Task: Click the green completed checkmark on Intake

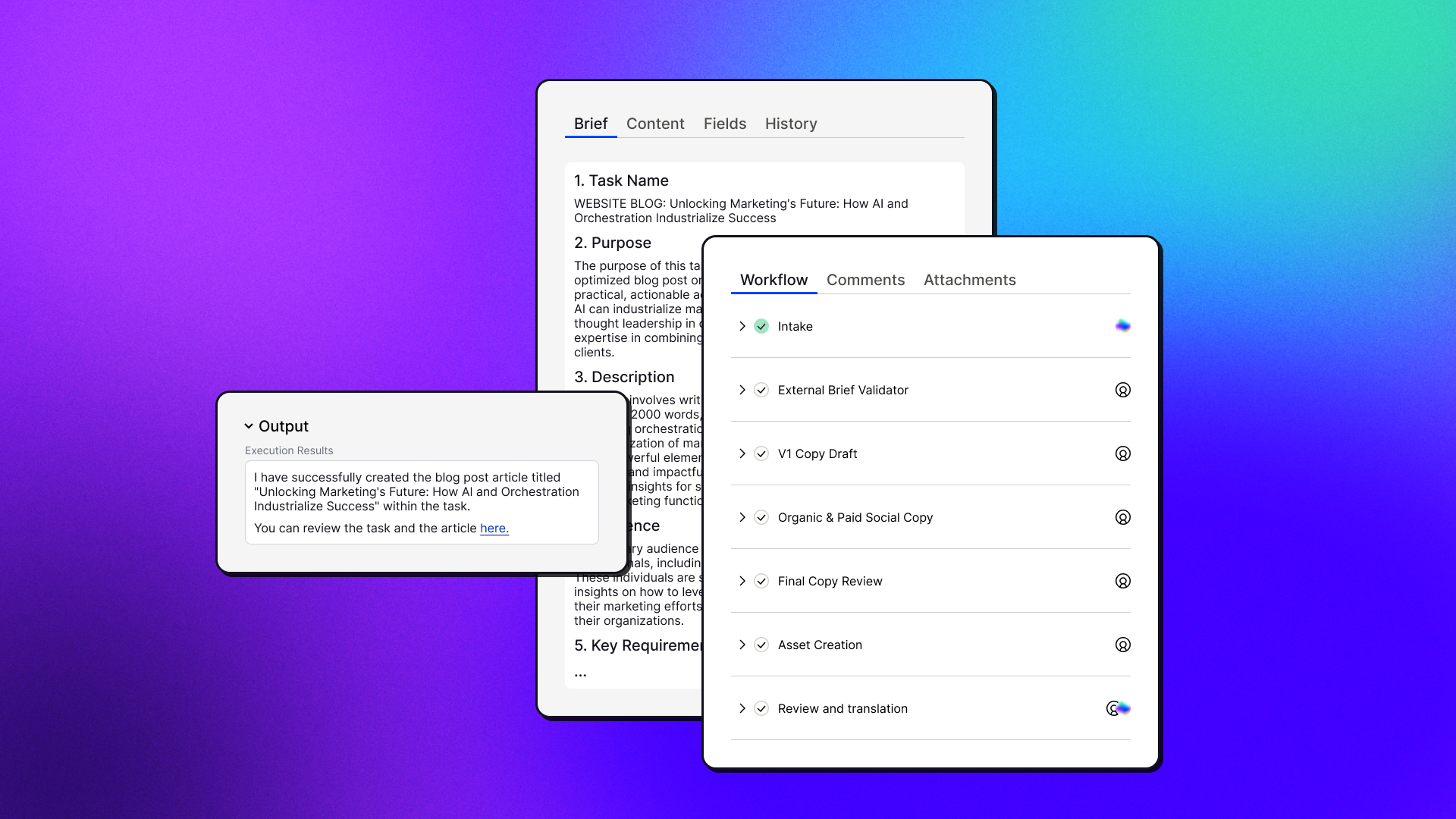Action: [761, 326]
